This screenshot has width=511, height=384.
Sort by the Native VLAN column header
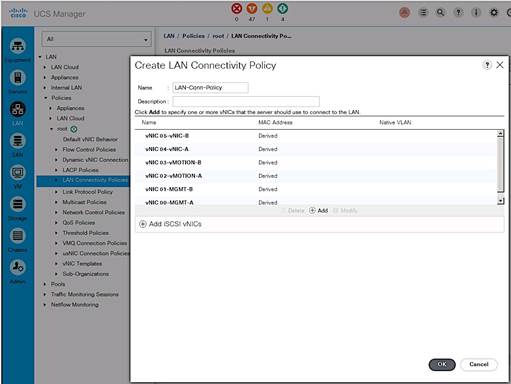[x=395, y=123]
